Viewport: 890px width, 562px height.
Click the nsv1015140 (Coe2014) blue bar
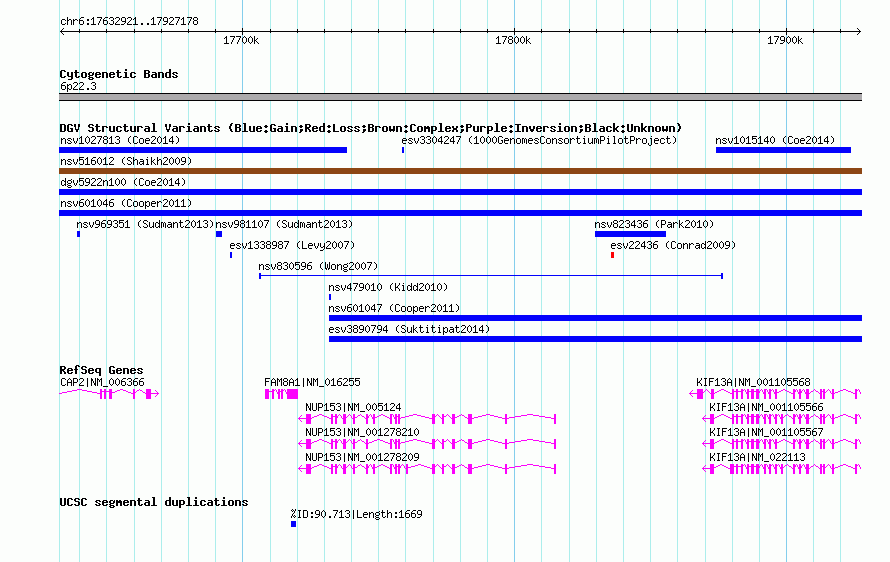pyautogui.click(x=783, y=150)
